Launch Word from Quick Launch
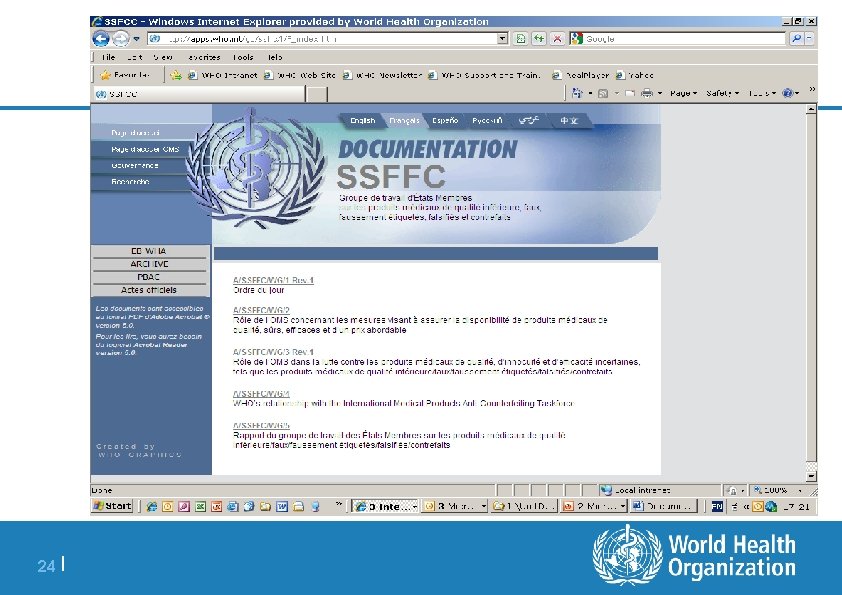 coord(282,506)
